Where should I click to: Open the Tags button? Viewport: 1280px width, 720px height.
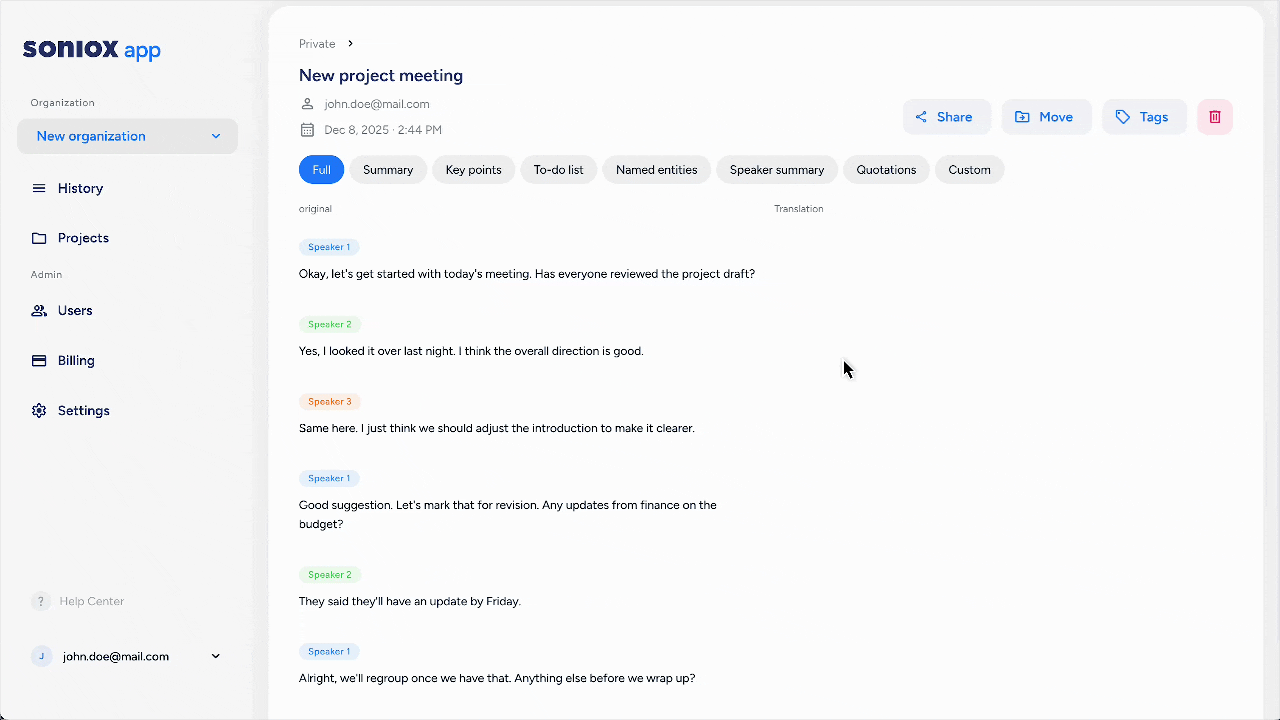pyautogui.click(x=1143, y=117)
